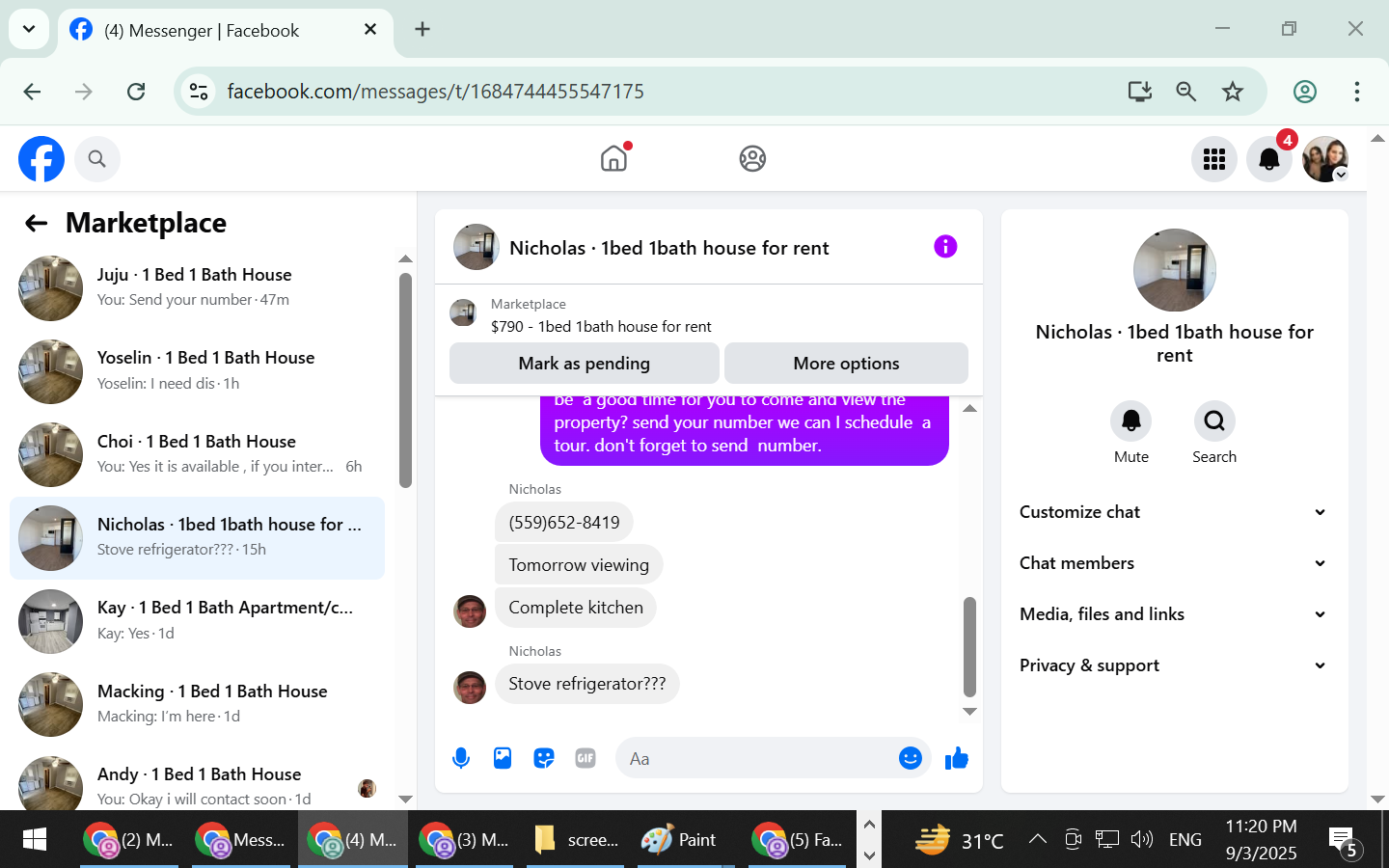Open Paint from the taskbar

pos(681,840)
